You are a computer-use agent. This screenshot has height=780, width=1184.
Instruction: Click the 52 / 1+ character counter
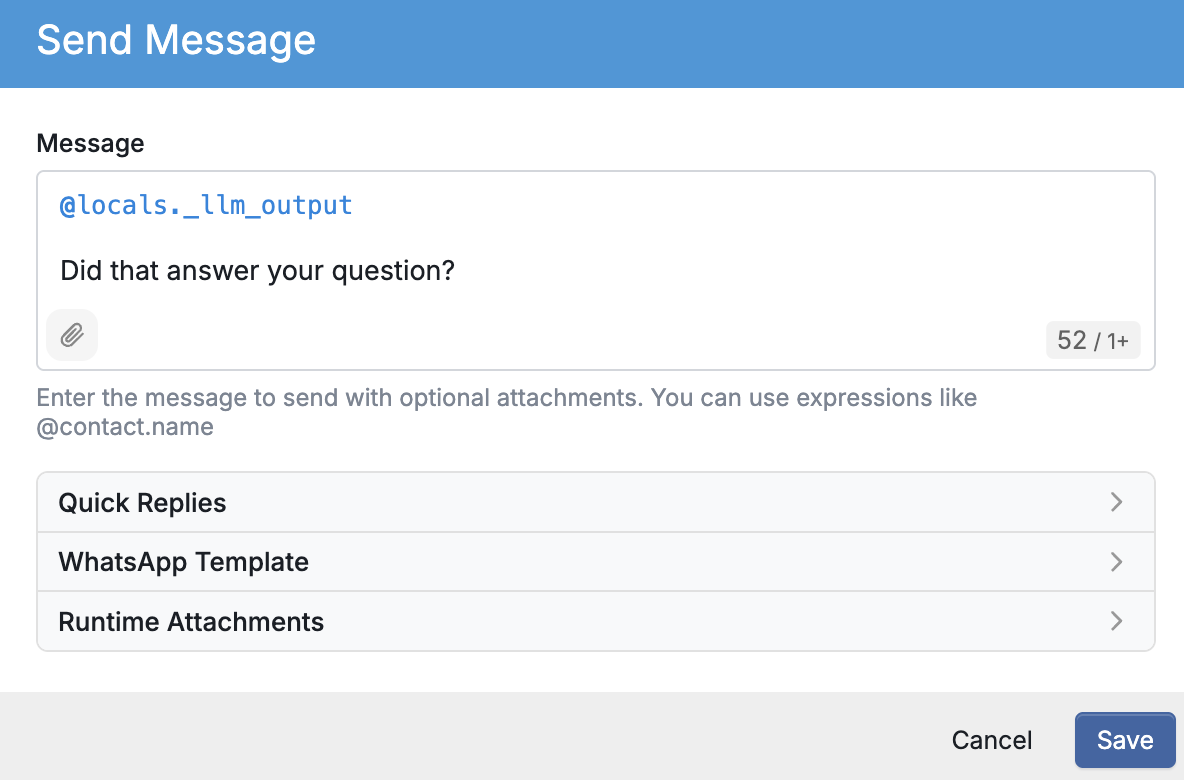1093,341
